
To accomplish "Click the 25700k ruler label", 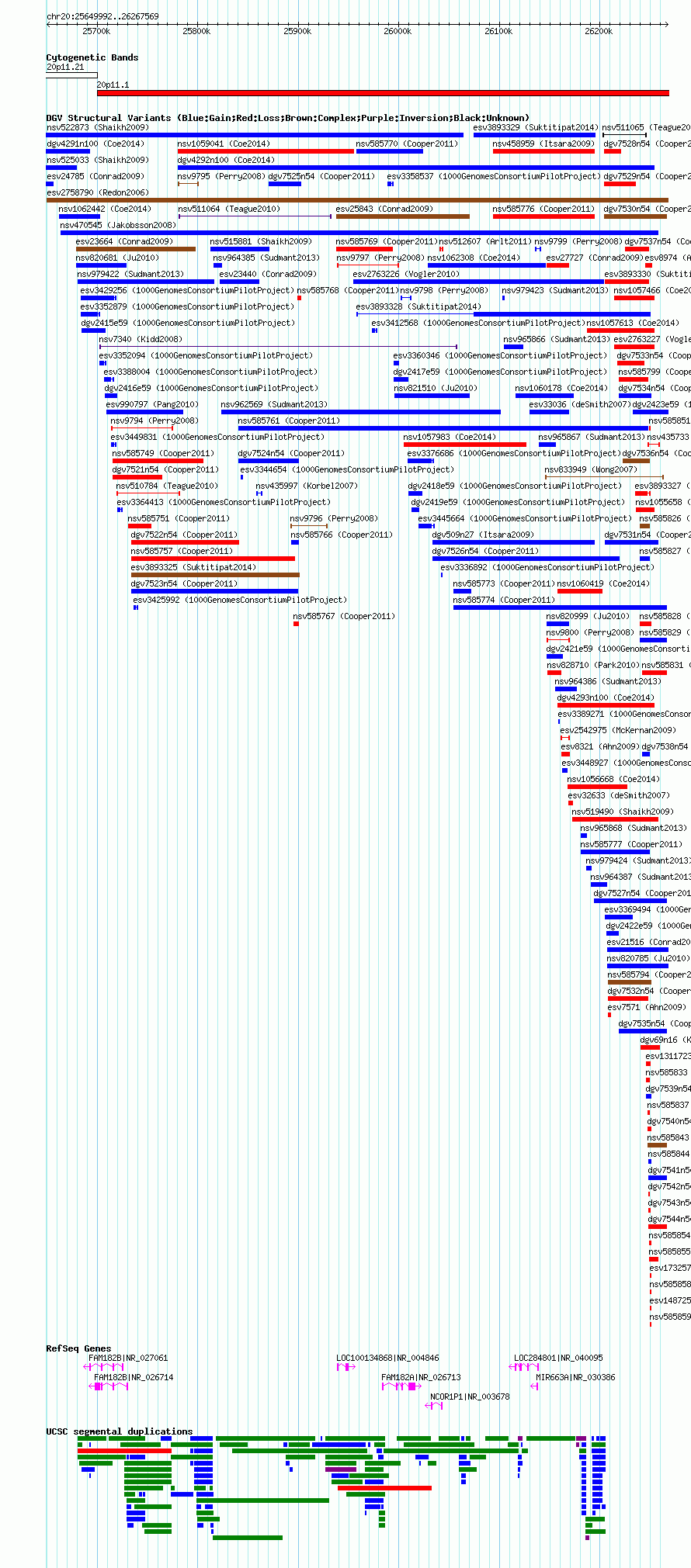I will [96, 31].
